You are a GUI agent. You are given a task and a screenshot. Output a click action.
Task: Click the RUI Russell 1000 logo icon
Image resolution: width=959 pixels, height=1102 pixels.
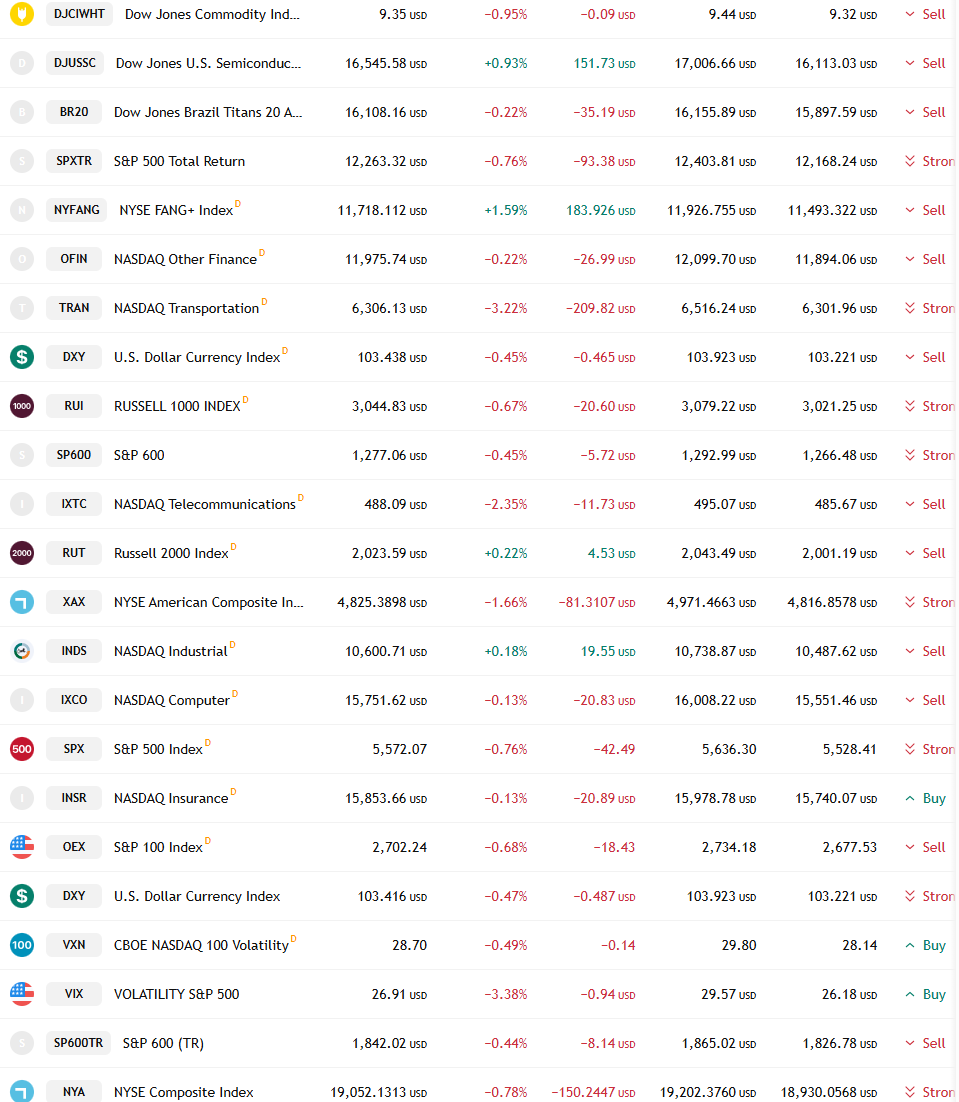coord(22,406)
